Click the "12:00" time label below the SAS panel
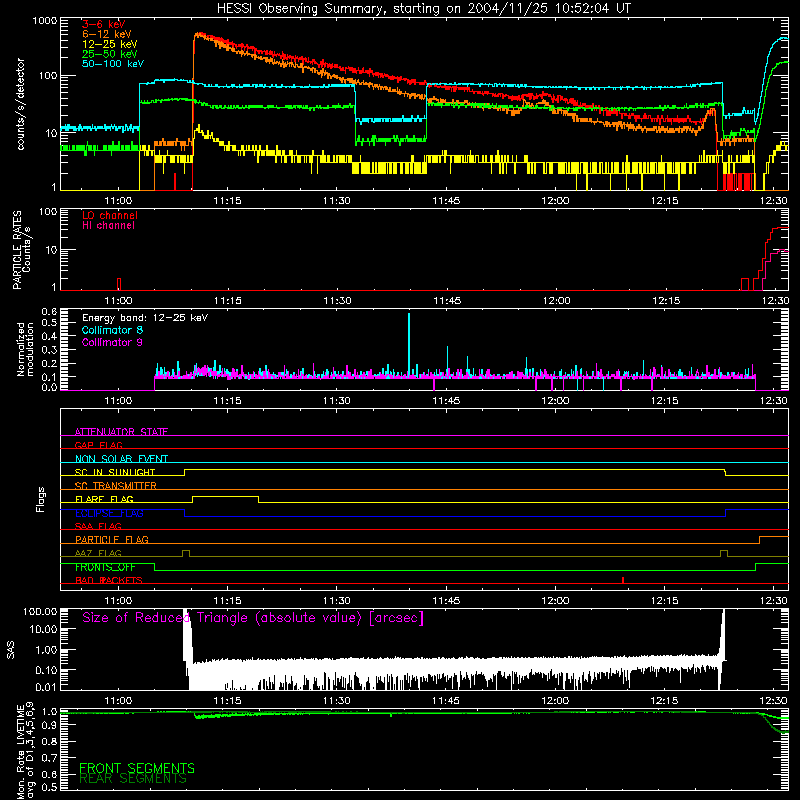Viewport: 800px width, 800px height. tap(555, 701)
